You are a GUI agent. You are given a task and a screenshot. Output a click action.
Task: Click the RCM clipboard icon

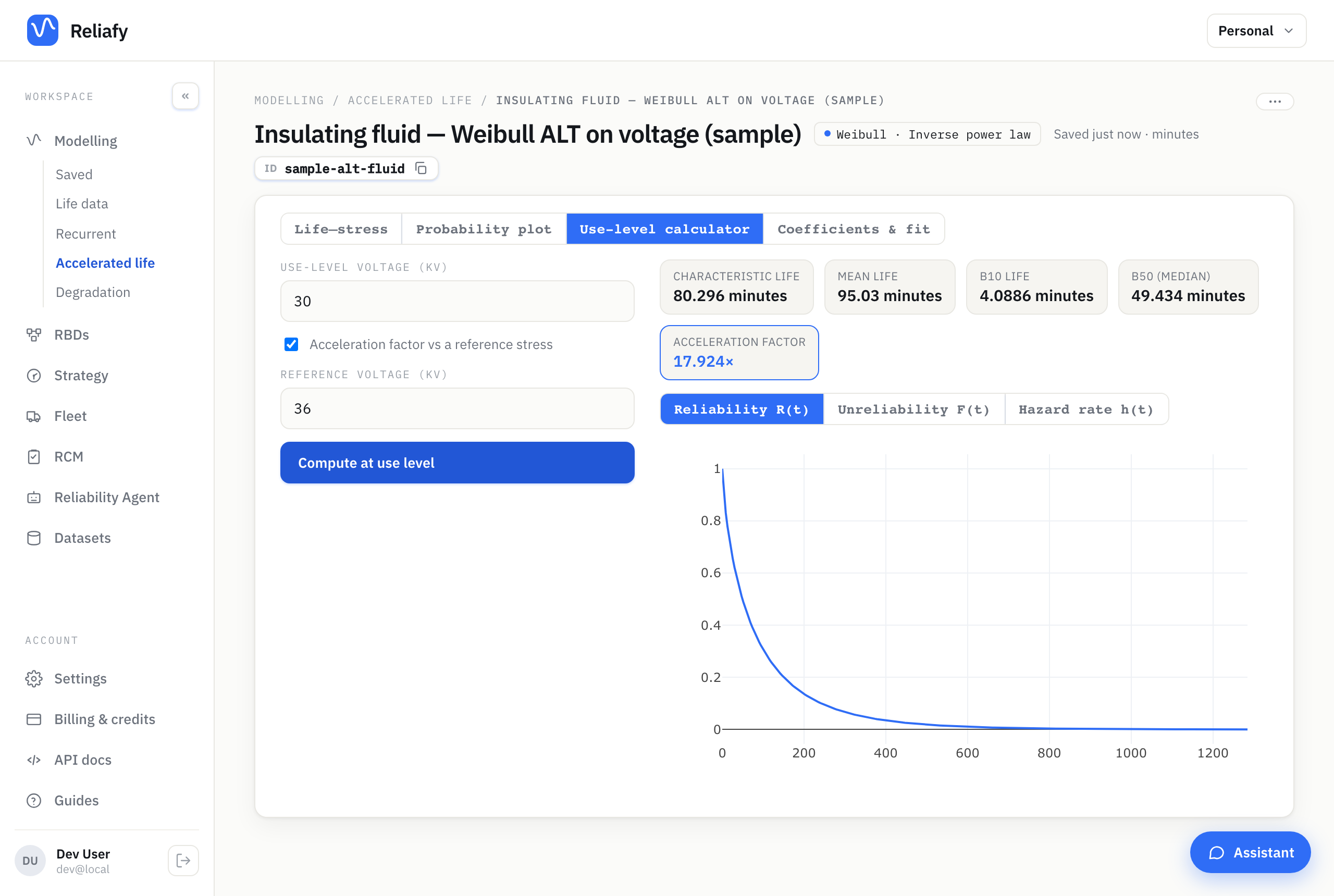point(34,456)
